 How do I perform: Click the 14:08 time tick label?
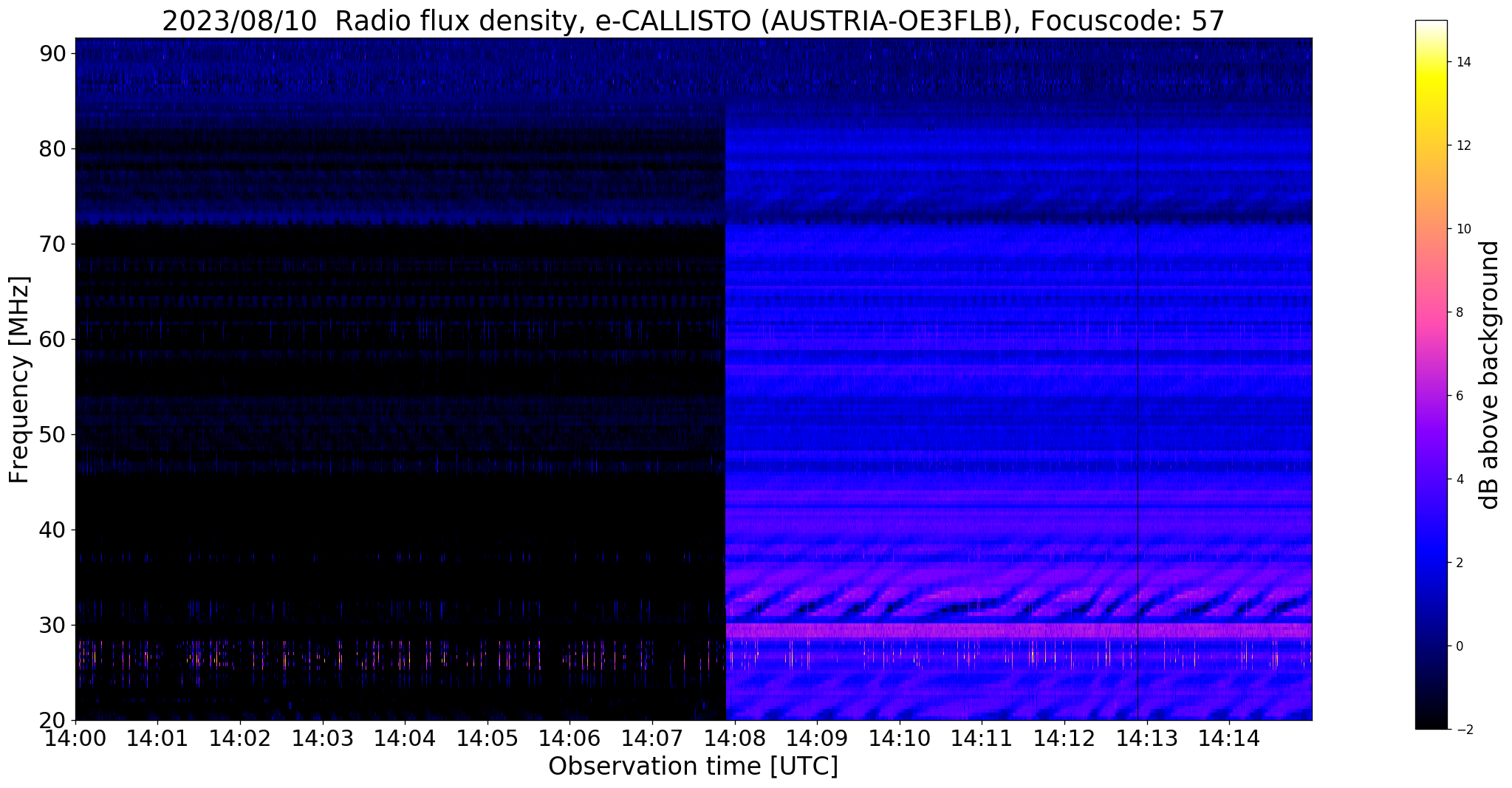pyautogui.click(x=735, y=737)
